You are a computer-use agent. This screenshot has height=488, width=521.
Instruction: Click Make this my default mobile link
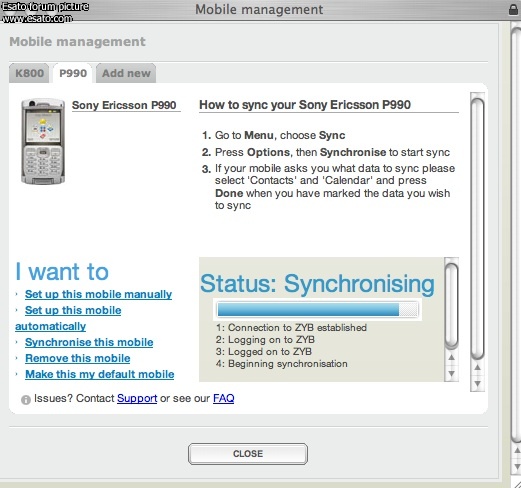[x=100, y=374]
